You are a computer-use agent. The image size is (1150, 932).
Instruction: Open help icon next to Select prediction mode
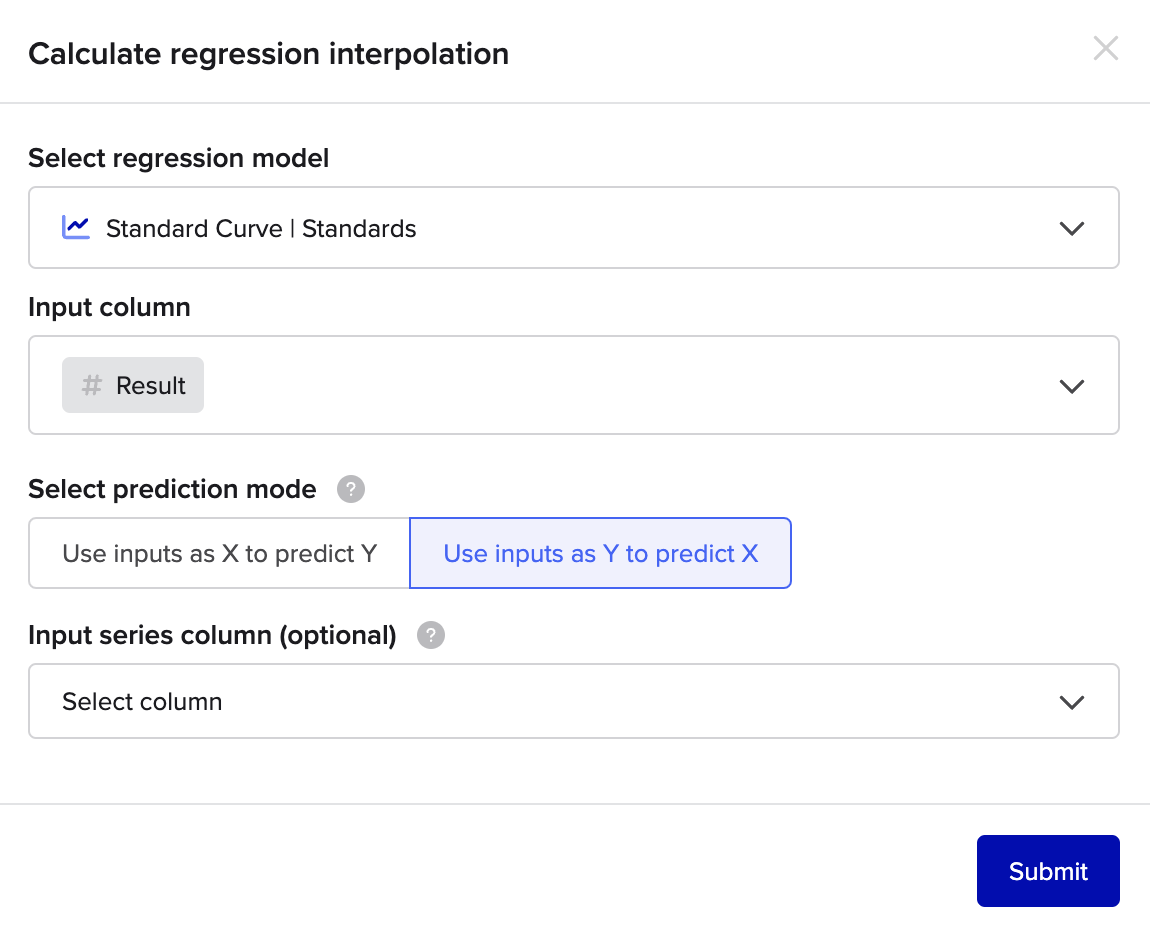click(351, 489)
